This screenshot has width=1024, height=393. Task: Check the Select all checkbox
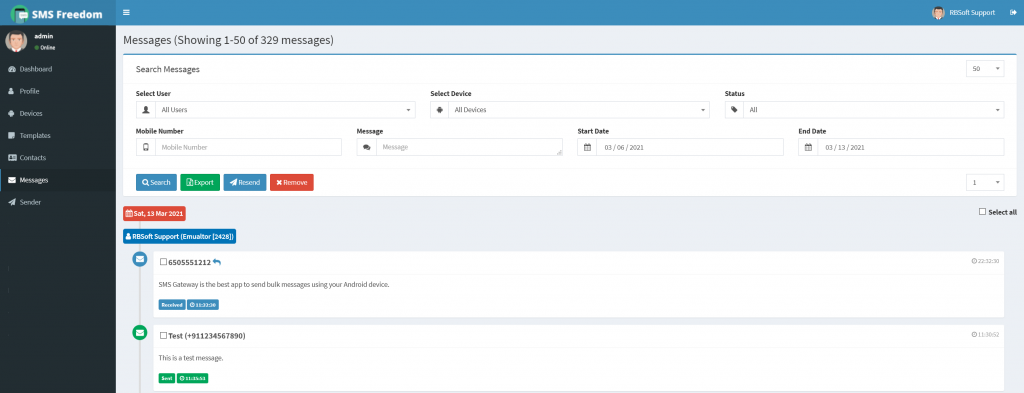click(982, 212)
